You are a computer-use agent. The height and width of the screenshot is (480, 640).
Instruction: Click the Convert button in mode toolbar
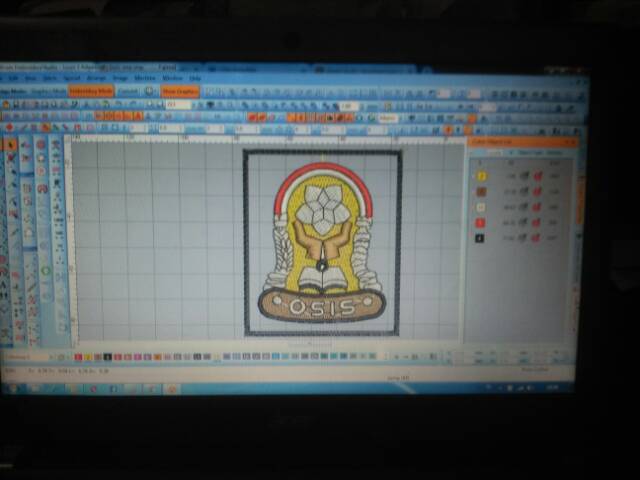[x=128, y=91]
